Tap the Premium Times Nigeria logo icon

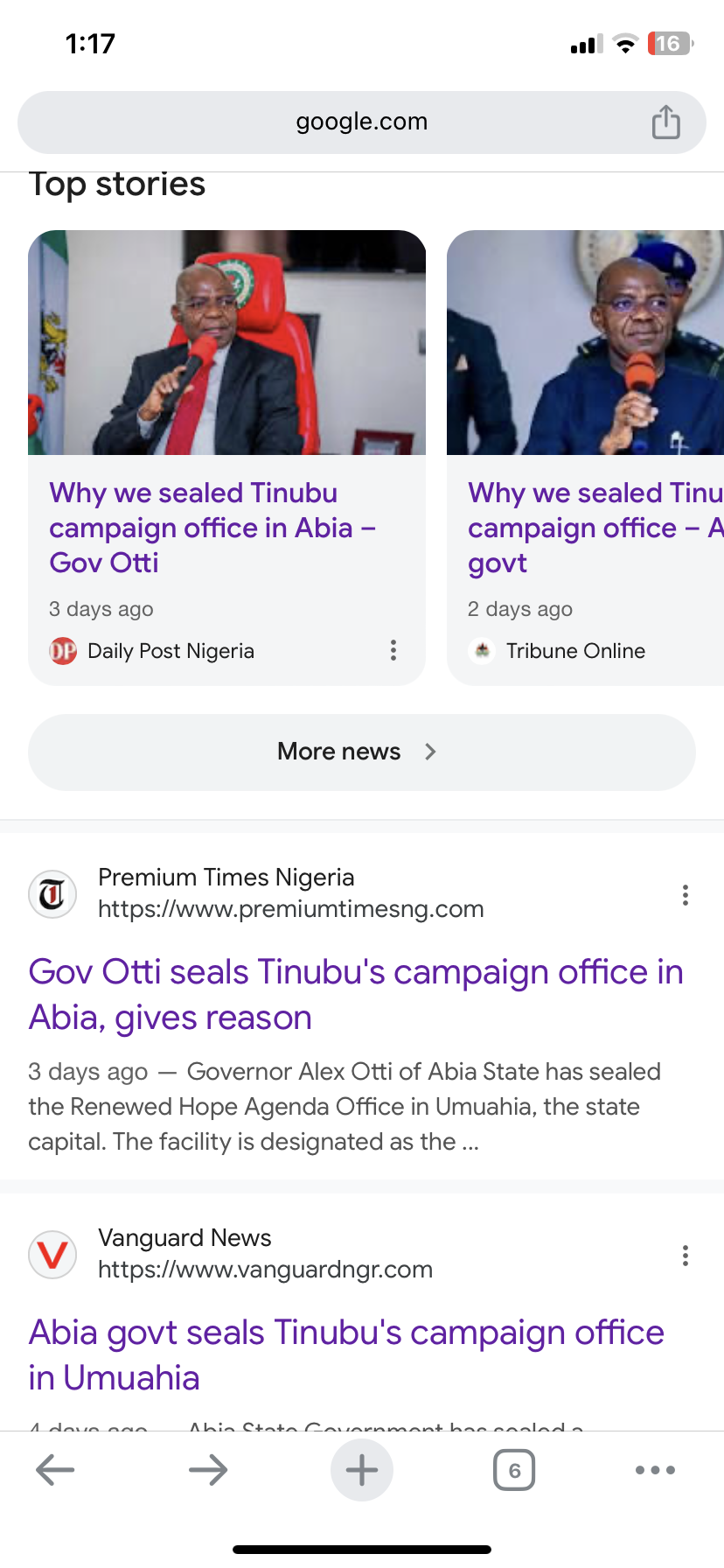click(52, 895)
